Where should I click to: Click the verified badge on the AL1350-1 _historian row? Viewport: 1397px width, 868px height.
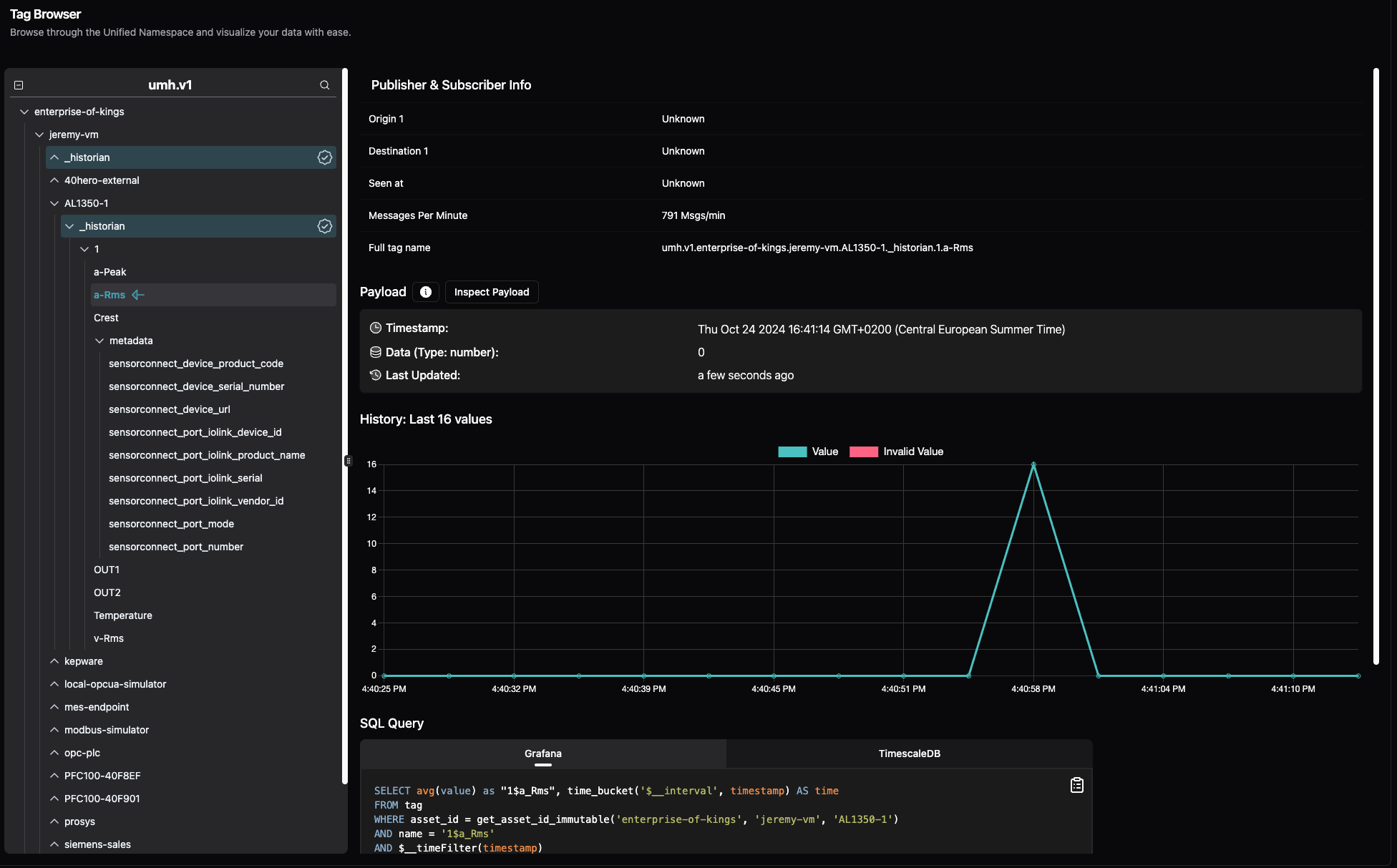(x=325, y=226)
